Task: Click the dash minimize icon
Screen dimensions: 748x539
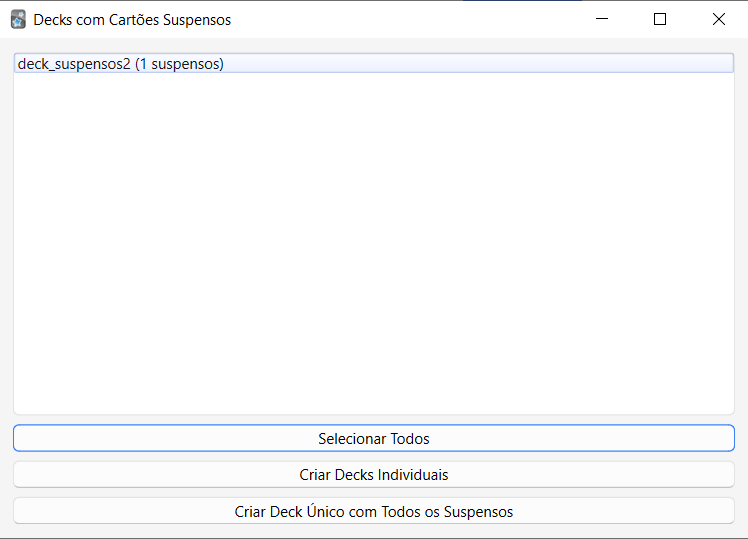Action: [602, 19]
